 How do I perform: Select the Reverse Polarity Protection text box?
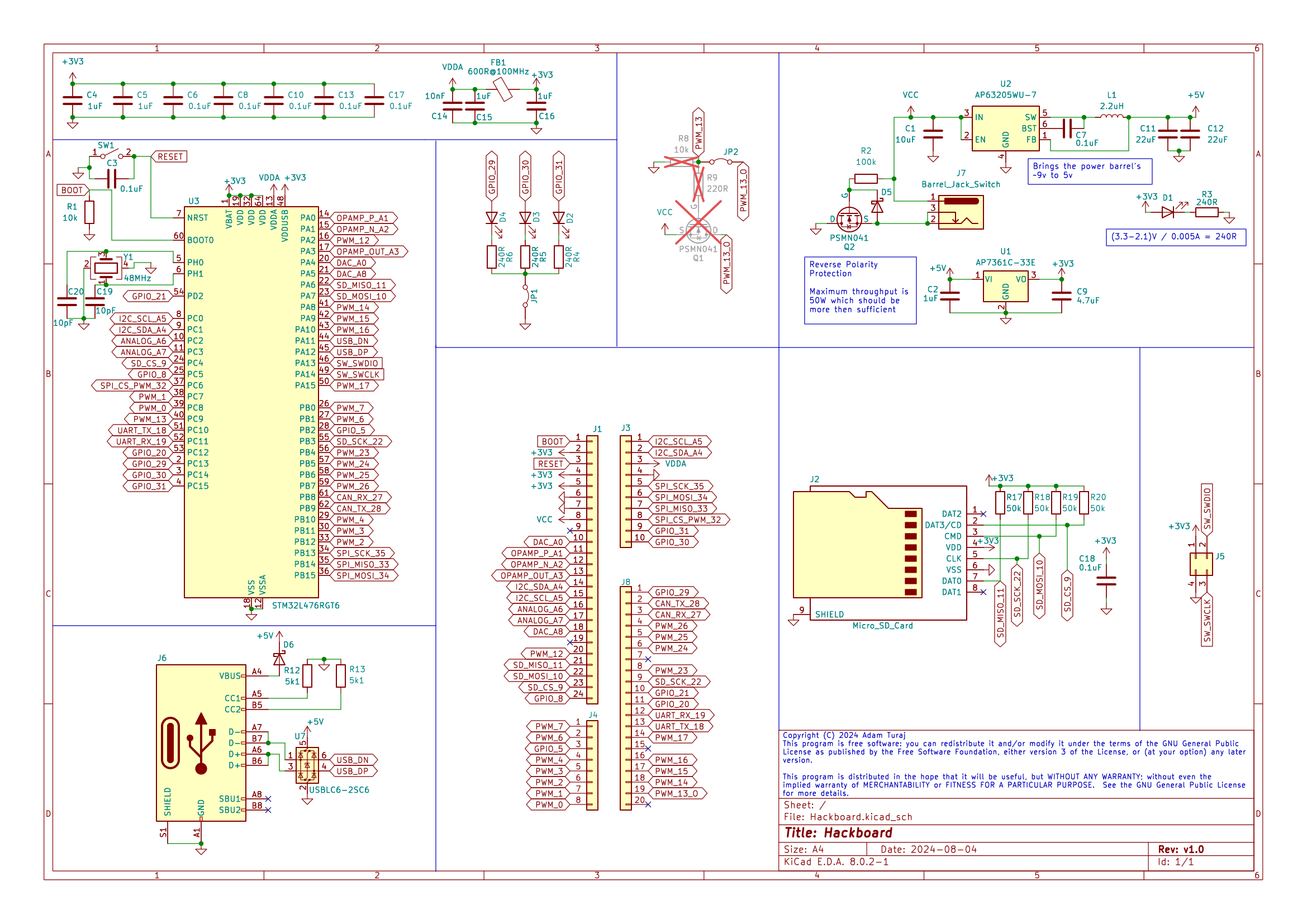pyautogui.click(x=859, y=290)
